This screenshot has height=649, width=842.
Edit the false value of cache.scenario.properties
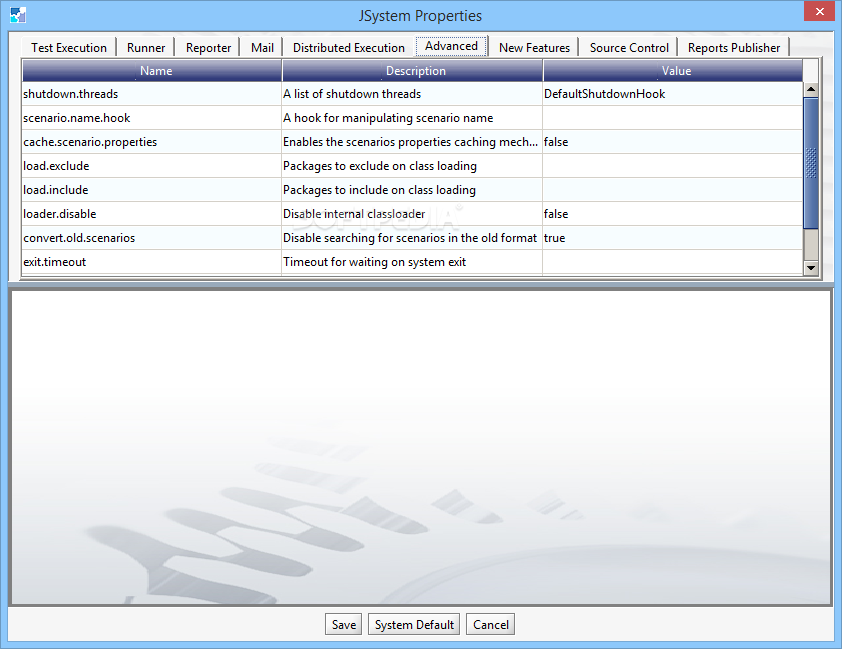[x=673, y=142]
